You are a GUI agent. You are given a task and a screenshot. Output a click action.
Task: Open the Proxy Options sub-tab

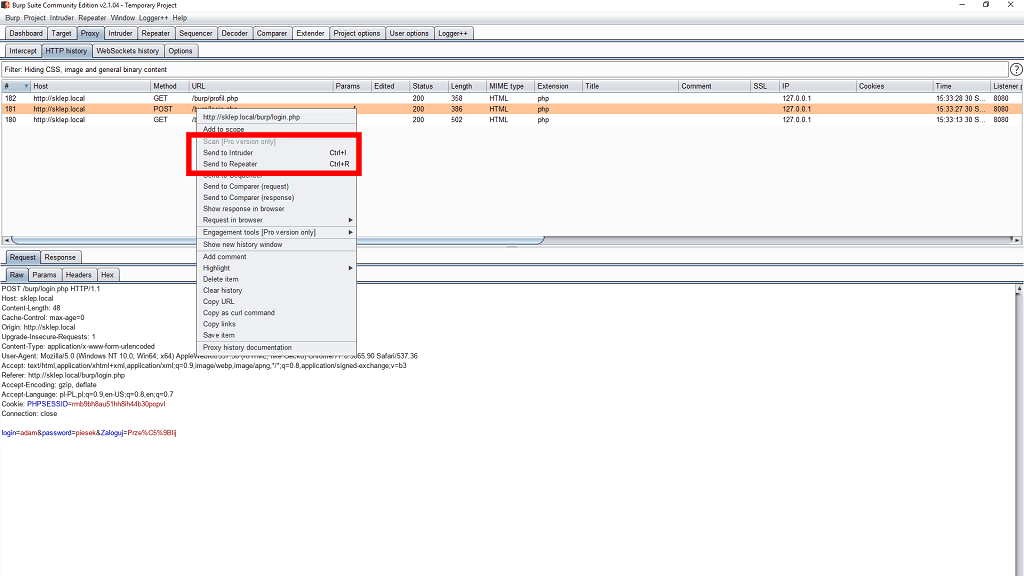coord(180,51)
